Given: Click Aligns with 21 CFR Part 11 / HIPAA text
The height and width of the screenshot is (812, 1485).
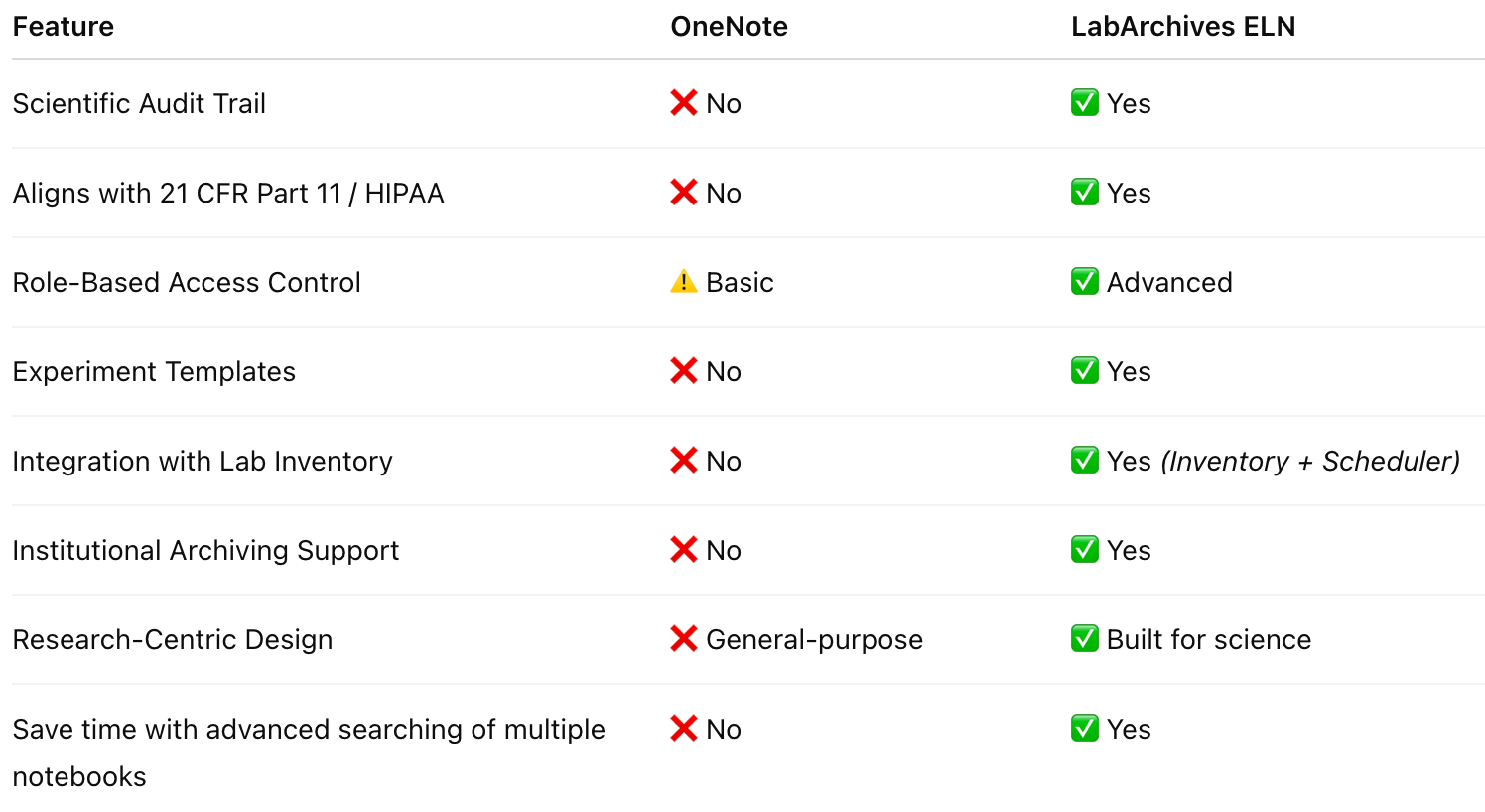Looking at the screenshot, I should click(228, 194).
